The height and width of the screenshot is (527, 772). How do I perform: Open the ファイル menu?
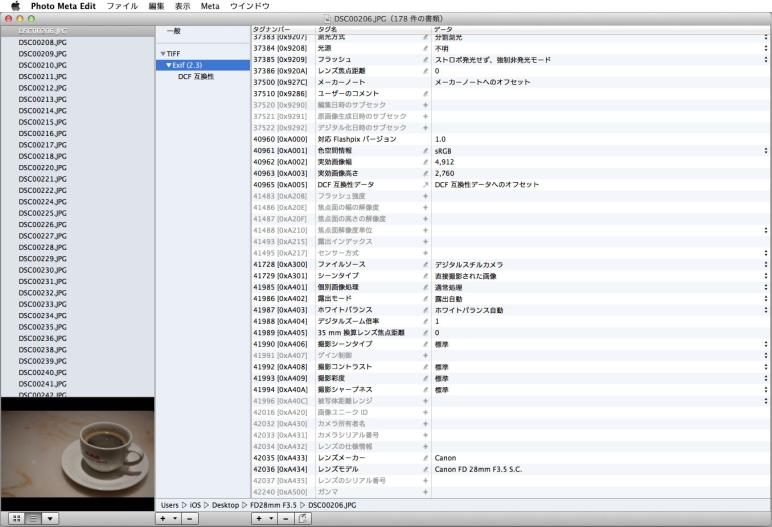click(x=122, y=6)
